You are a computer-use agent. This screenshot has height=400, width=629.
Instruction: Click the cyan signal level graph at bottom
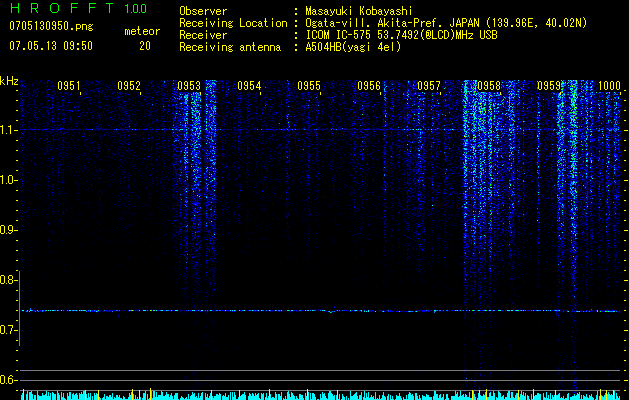[321, 395]
